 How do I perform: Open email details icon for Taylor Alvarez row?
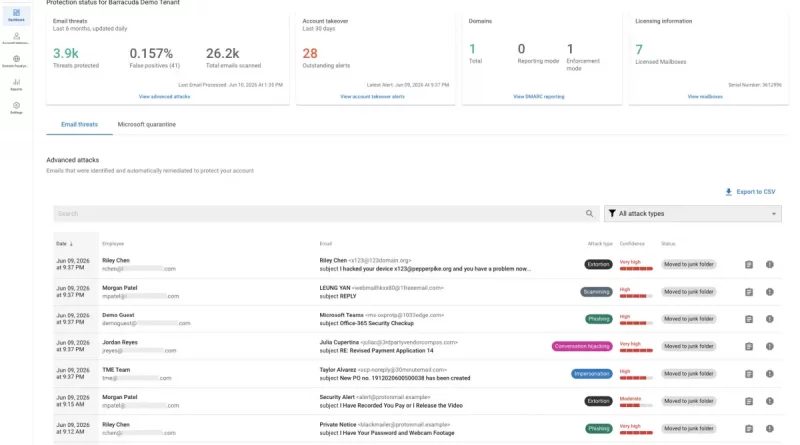tap(748, 374)
